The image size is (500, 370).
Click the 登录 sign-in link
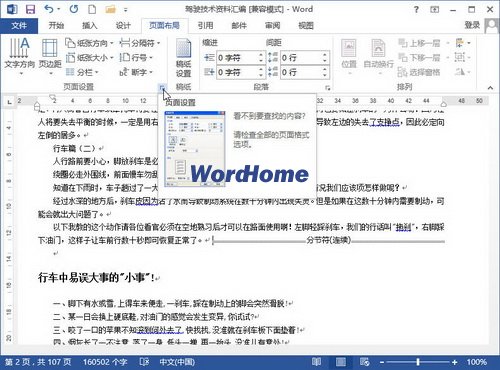coord(472,25)
